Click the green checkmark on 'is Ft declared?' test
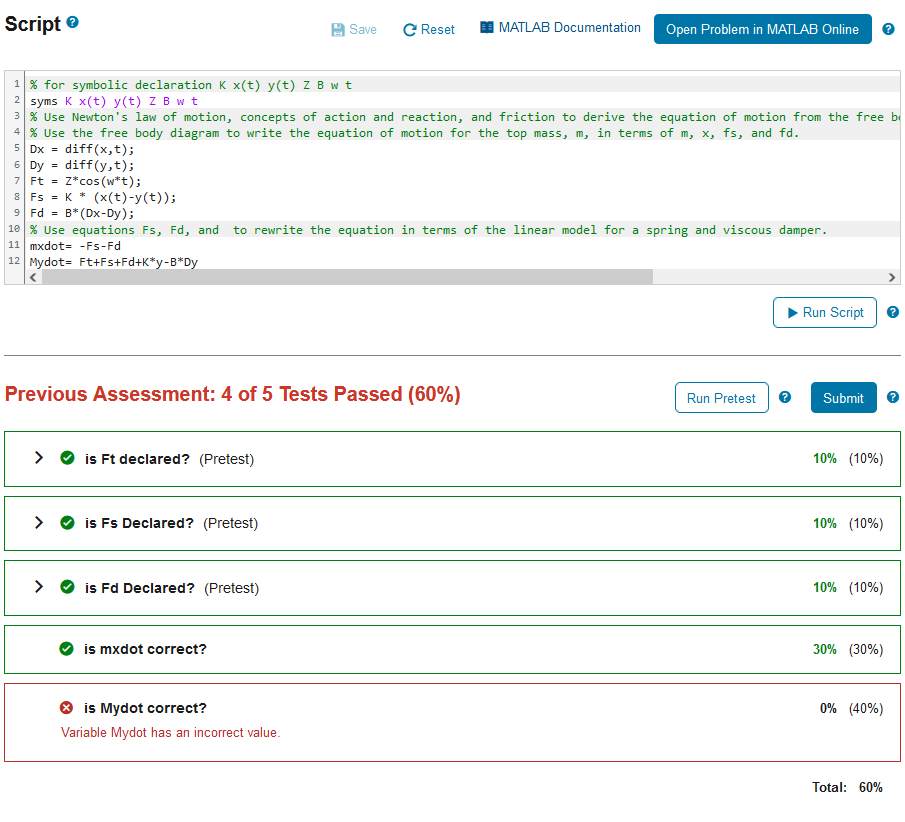Screen dimensions: 905x822 coord(67,458)
